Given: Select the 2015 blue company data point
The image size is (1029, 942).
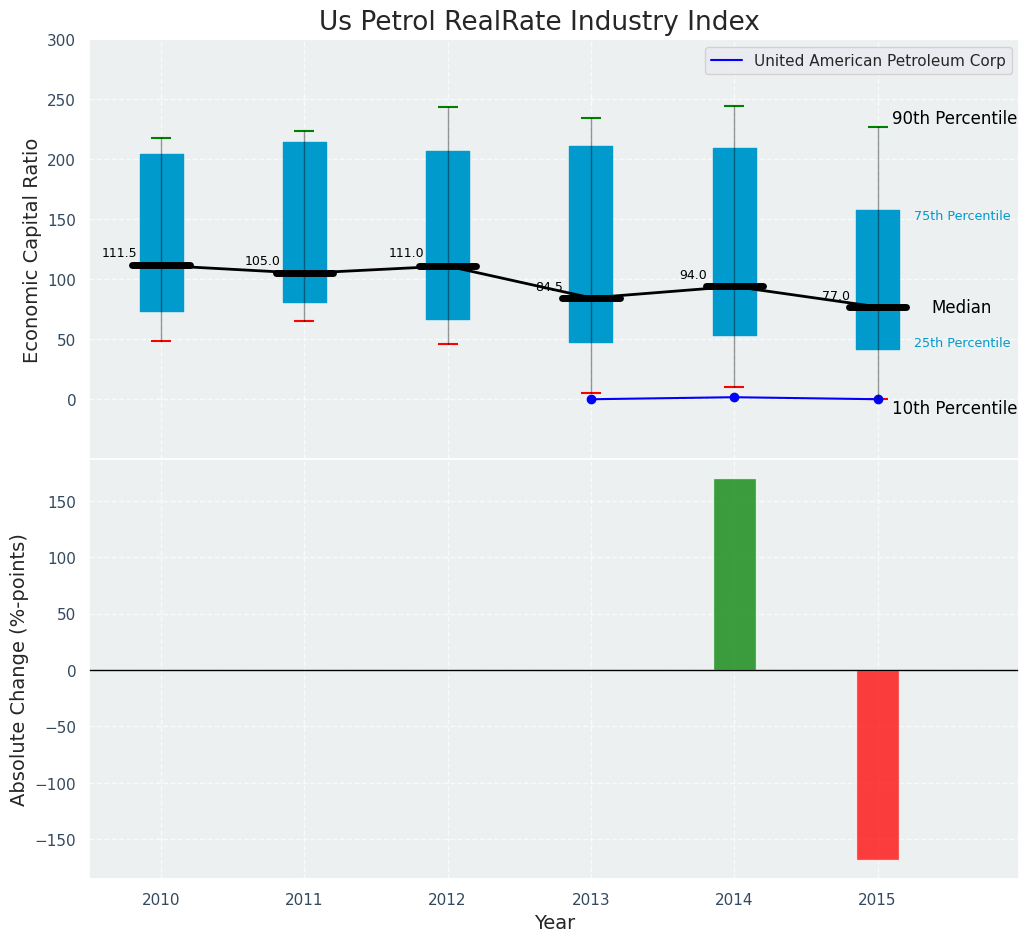Looking at the screenshot, I should coord(878,399).
